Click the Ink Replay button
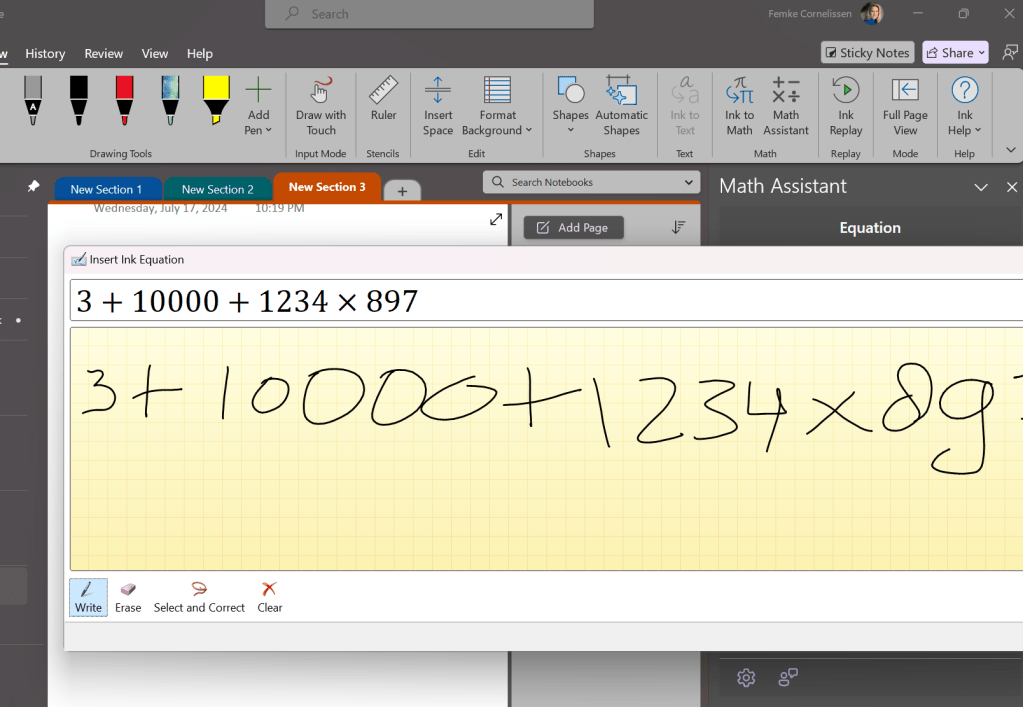Viewport: 1023px width, 707px height. [845, 106]
